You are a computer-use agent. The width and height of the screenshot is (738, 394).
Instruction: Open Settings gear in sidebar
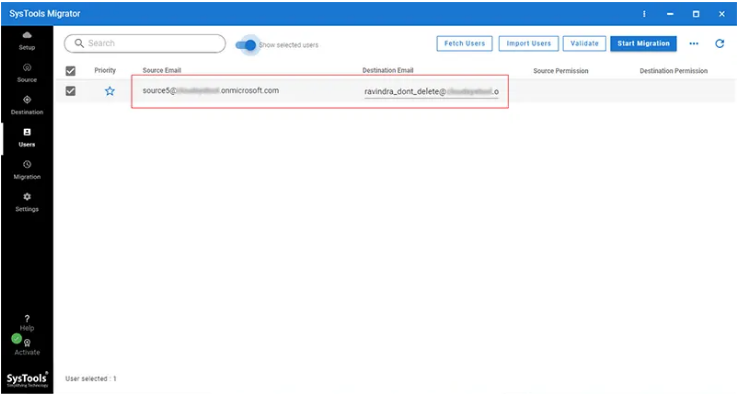pyautogui.click(x=27, y=197)
